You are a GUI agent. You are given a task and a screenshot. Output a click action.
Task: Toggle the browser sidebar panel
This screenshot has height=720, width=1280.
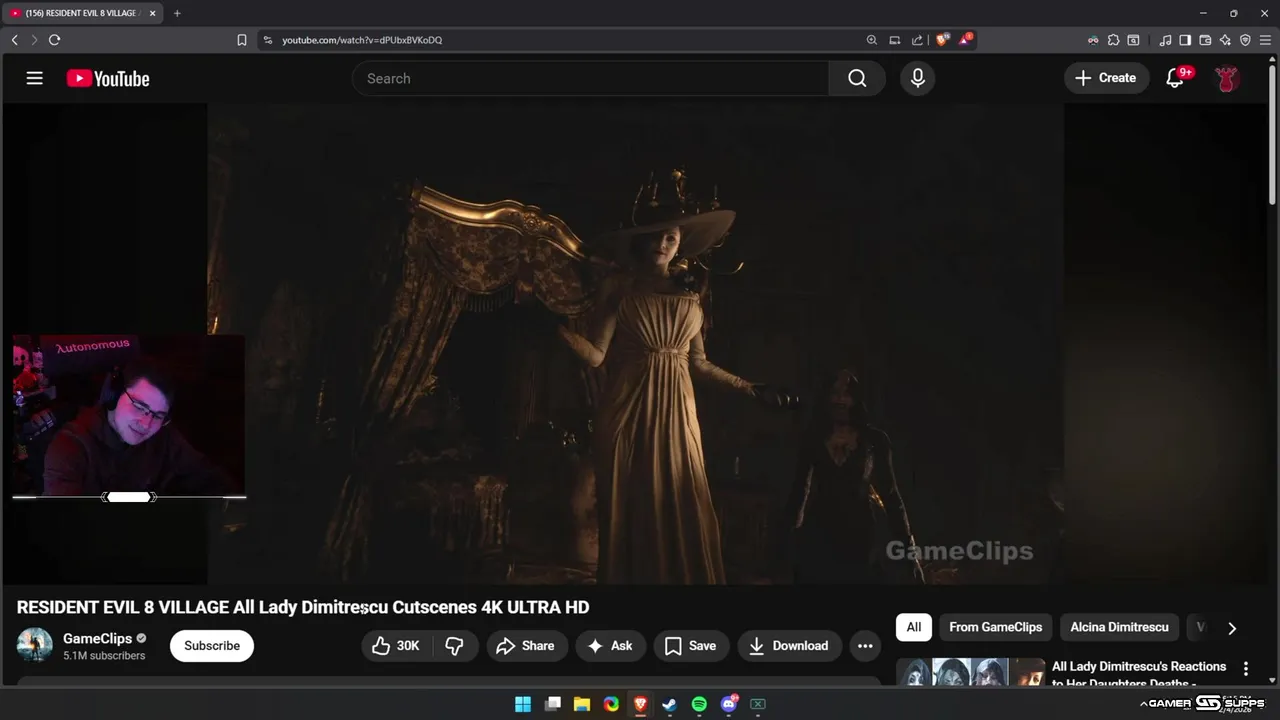(x=1185, y=40)
